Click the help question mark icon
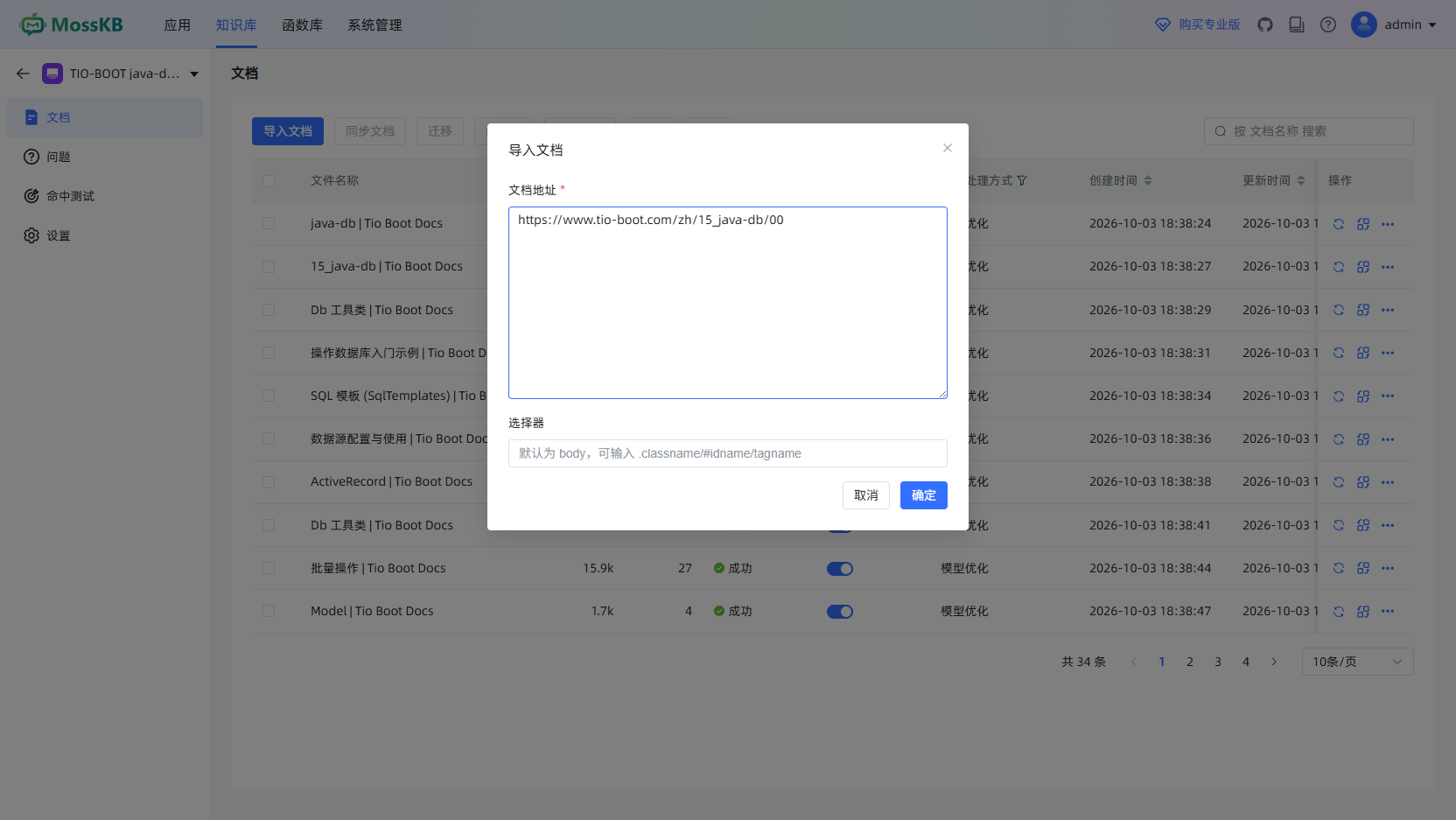This screenshot has width=1456, height=820. pyautogui.click(x=1328, y=25)
